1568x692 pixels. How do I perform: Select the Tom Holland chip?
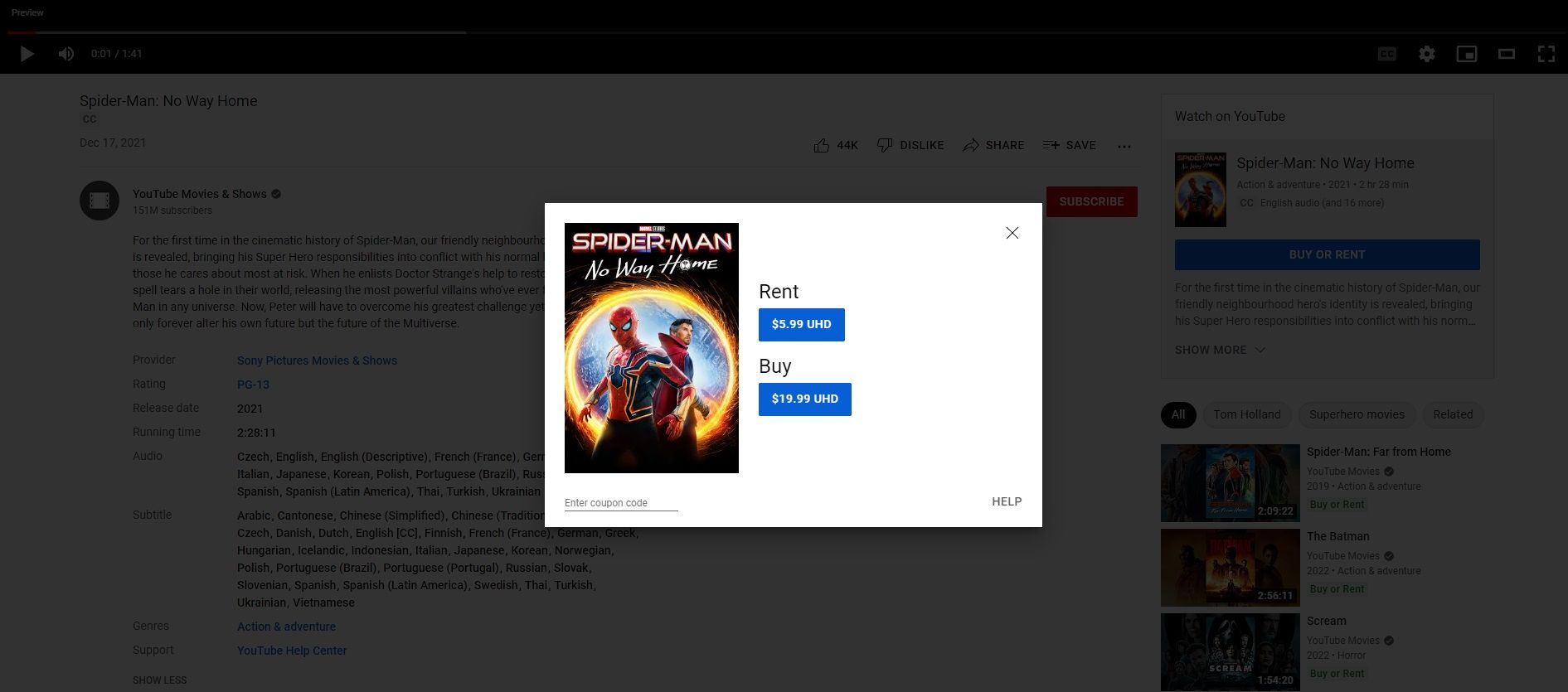[x=1247, y=414]
